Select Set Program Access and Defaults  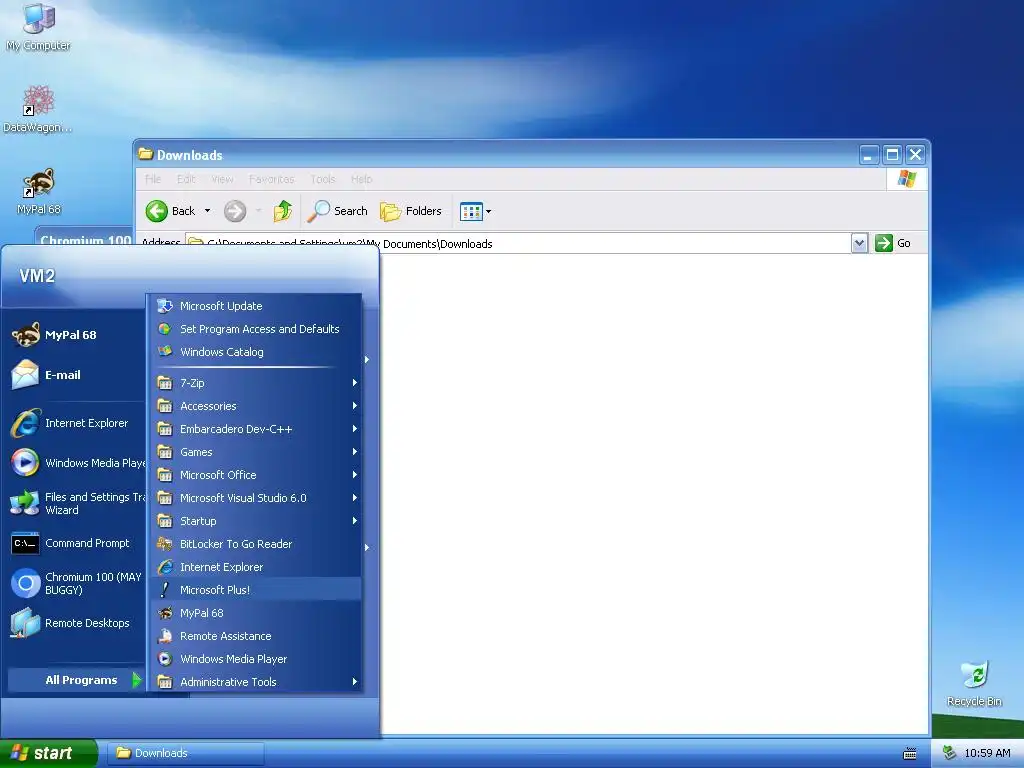pyautogui.click(x=256, y=328)
